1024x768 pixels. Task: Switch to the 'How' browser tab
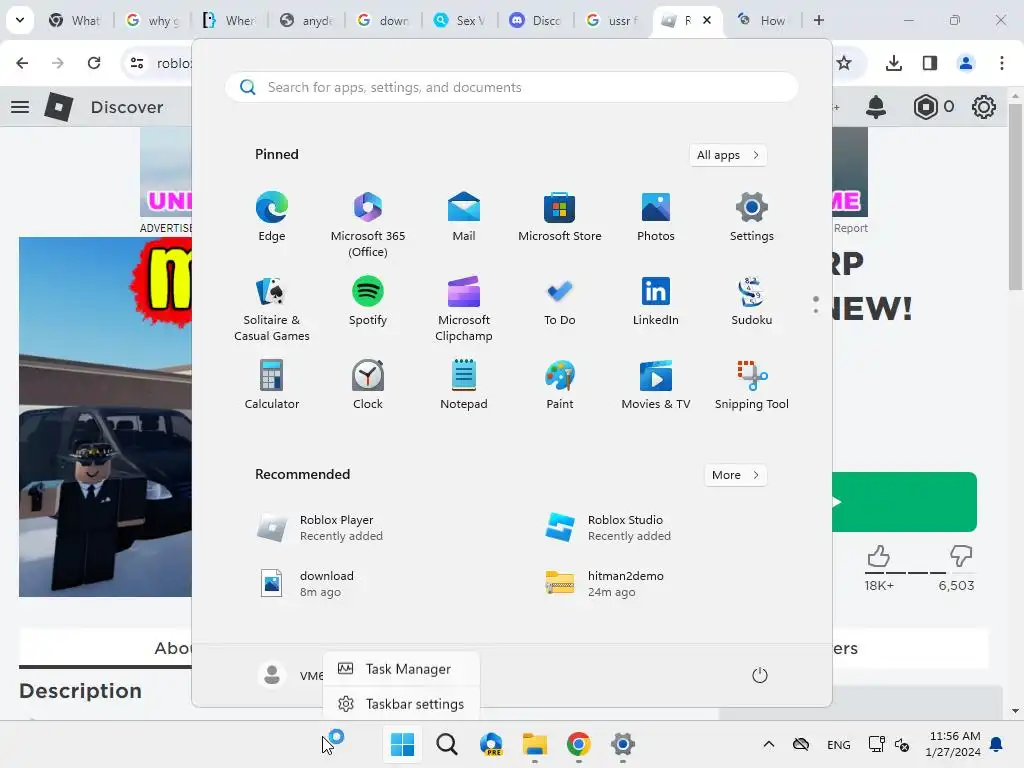(763, 20)
